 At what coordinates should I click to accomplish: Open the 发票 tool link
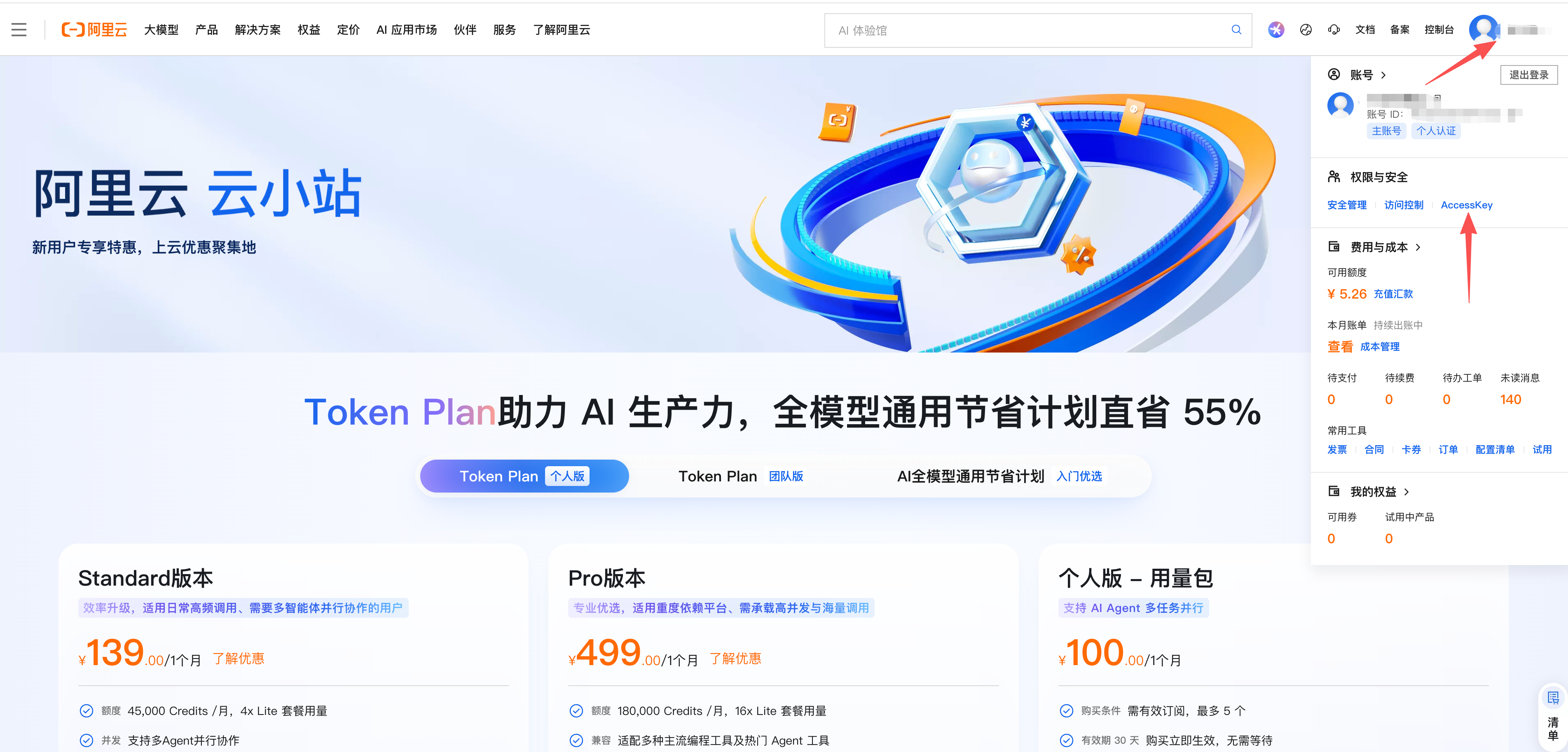click(x=1337, y=450)
